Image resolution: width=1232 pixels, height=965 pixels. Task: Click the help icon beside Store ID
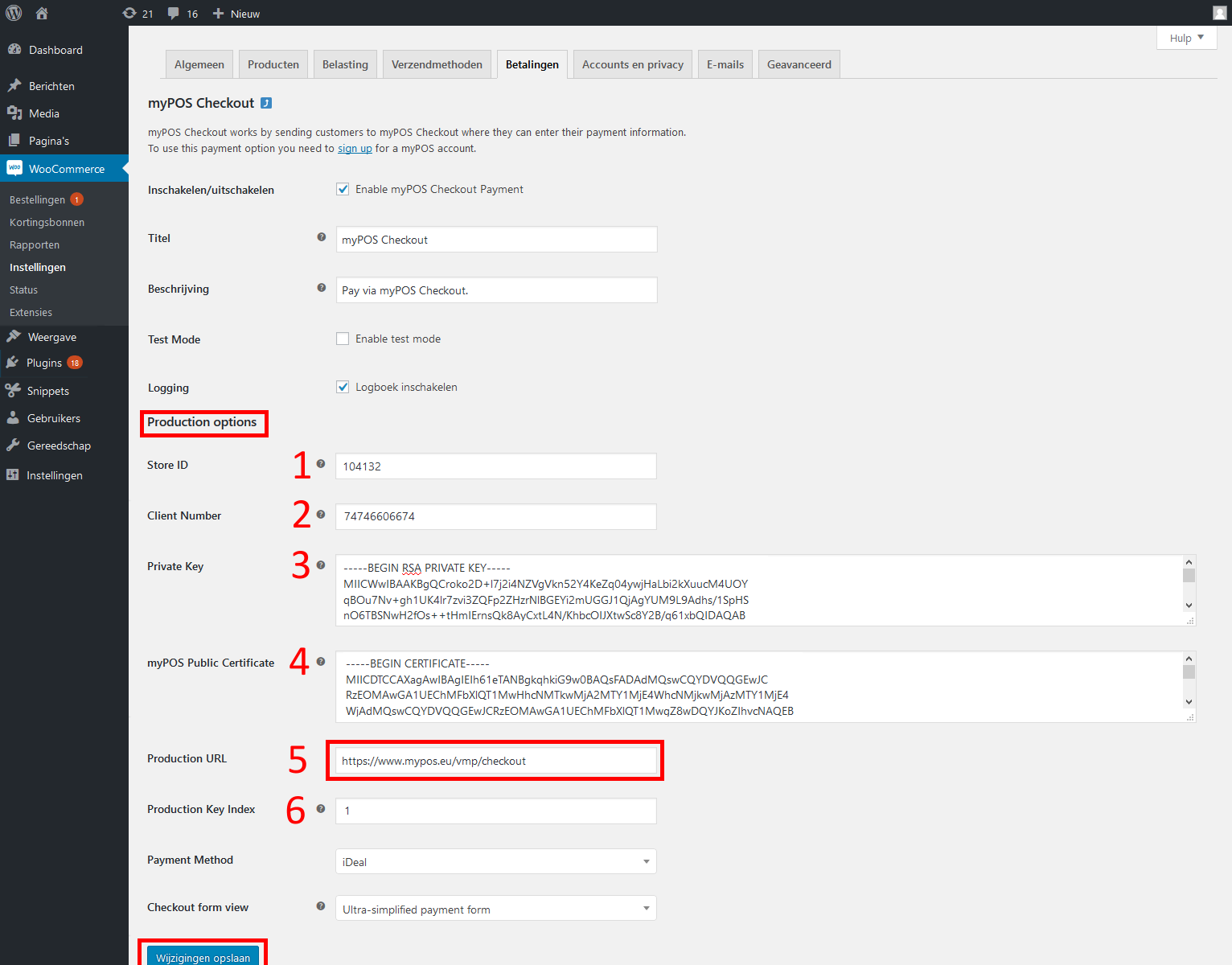click(321, 464)
